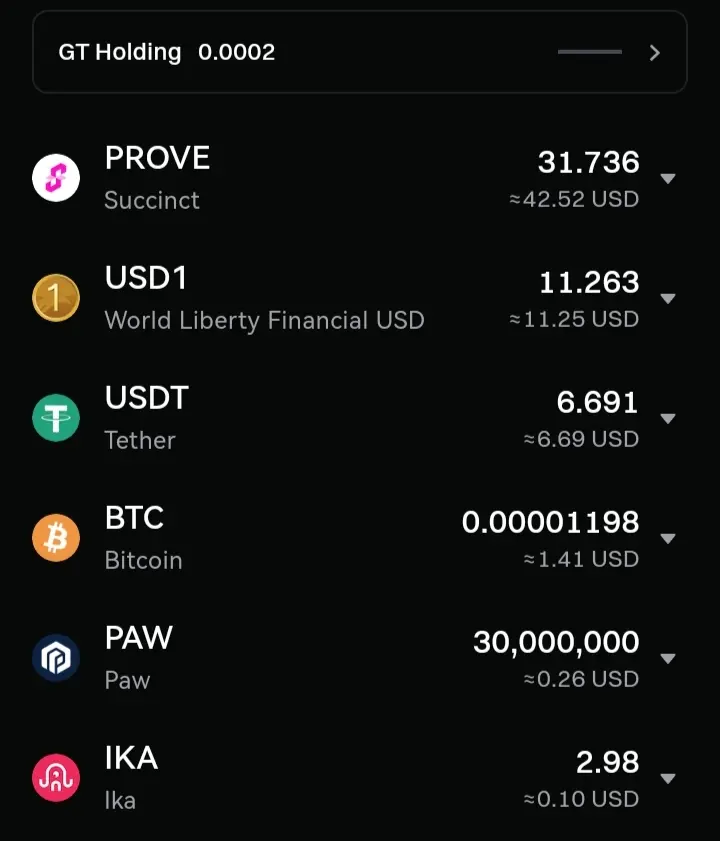The width and height of the screenshot is (720, 841).
Task: Tap the green Tether USDT icon
Action: [x=56, y=418]
